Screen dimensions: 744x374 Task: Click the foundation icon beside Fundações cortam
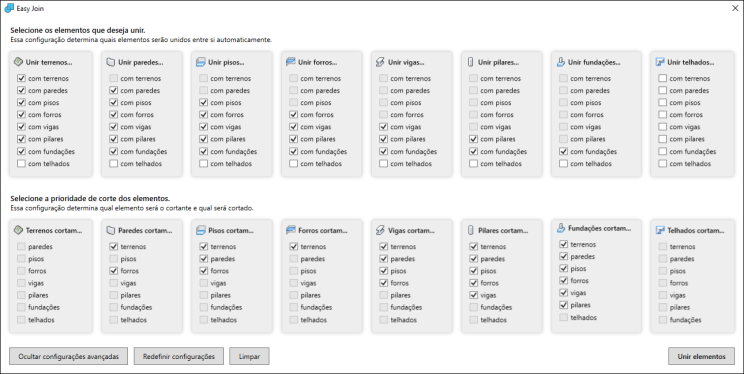560,228
